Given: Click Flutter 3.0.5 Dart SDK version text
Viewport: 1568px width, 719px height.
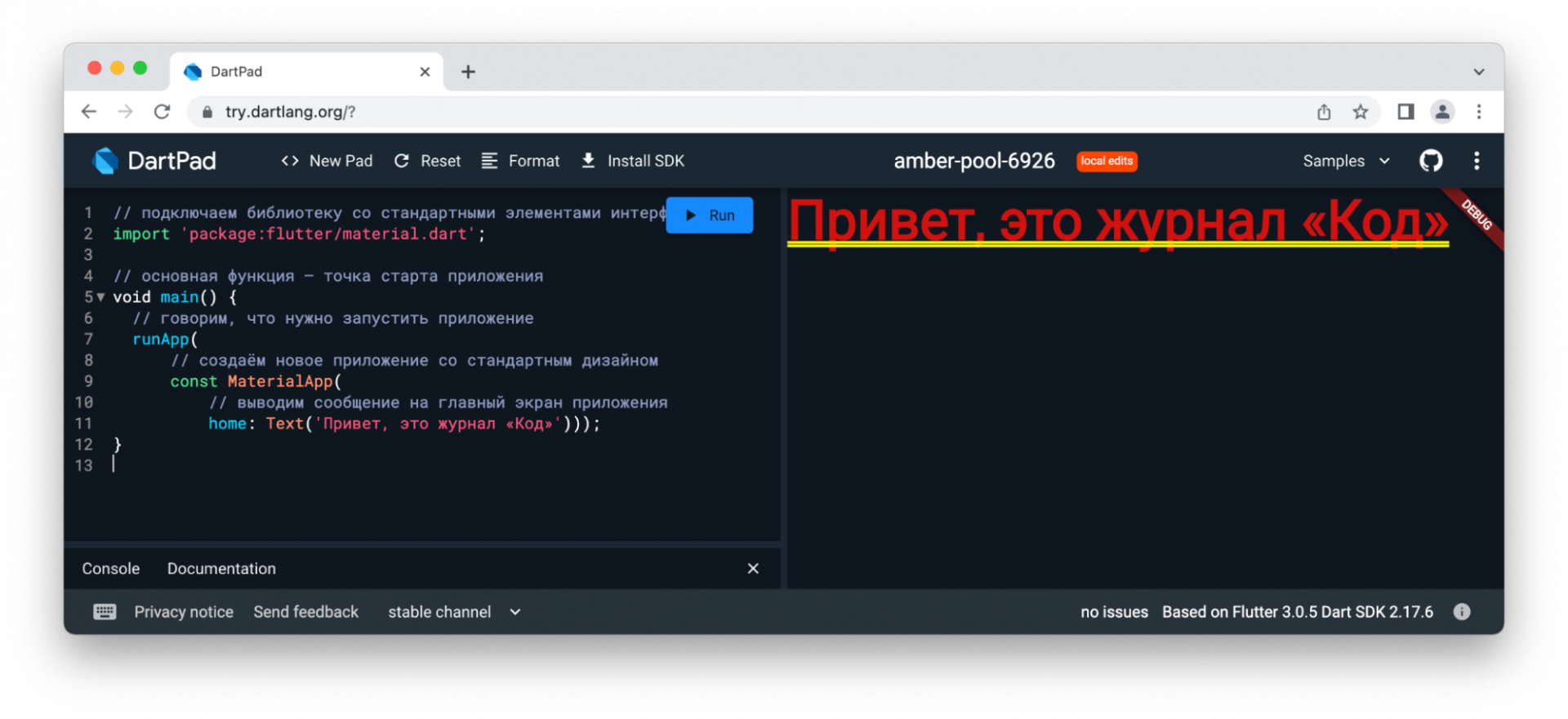Looking at the screenshot, I should (x=1298, y=612).
